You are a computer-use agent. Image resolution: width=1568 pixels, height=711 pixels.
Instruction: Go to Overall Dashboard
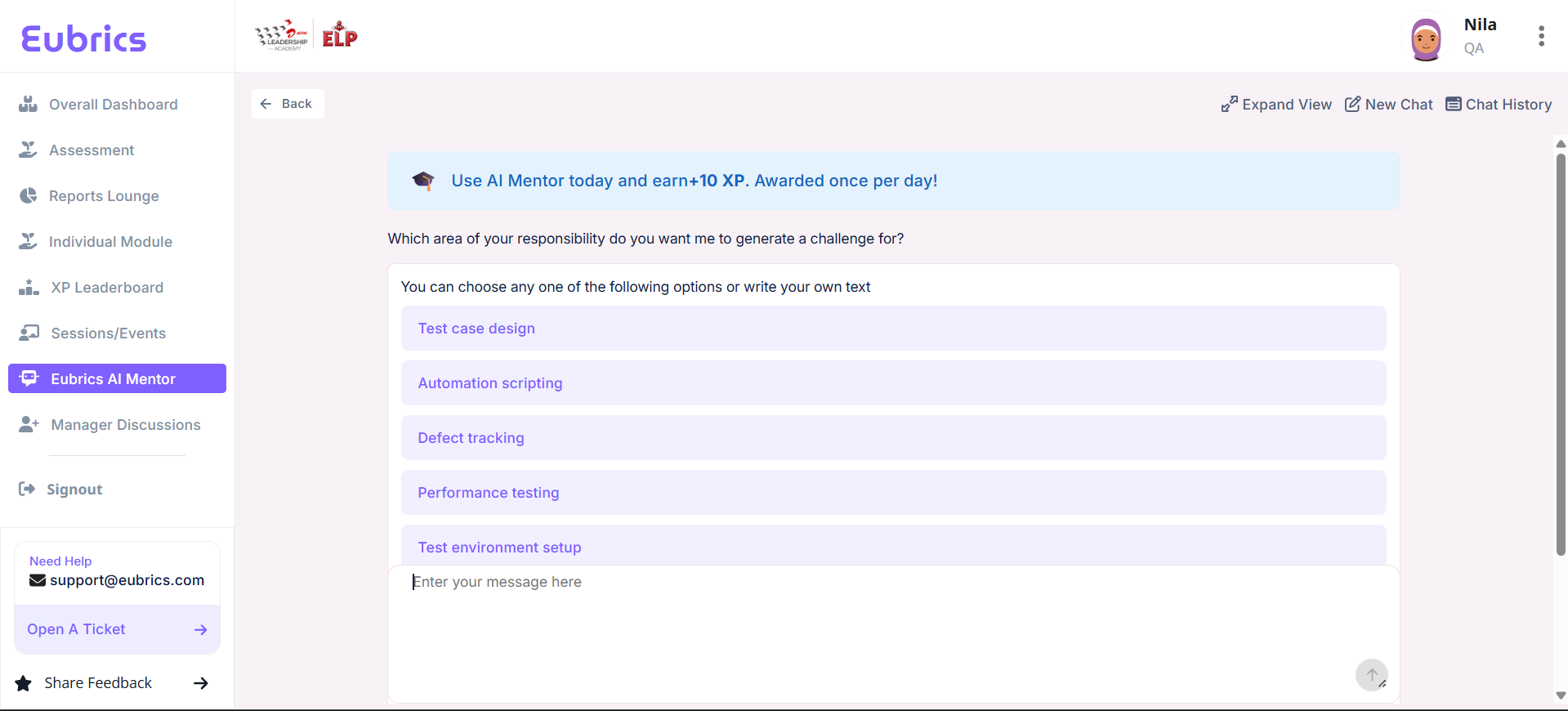point(113,105)
